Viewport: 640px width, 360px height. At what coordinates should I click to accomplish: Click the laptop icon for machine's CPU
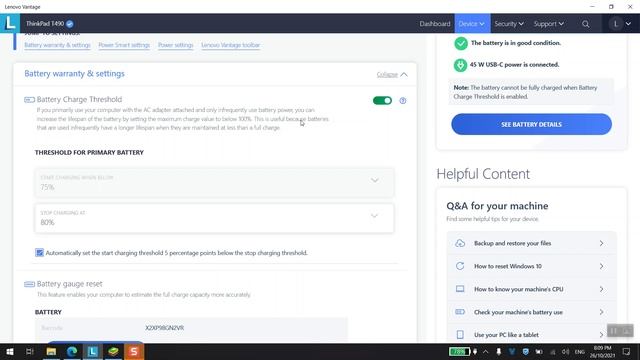tap(460, 289)
